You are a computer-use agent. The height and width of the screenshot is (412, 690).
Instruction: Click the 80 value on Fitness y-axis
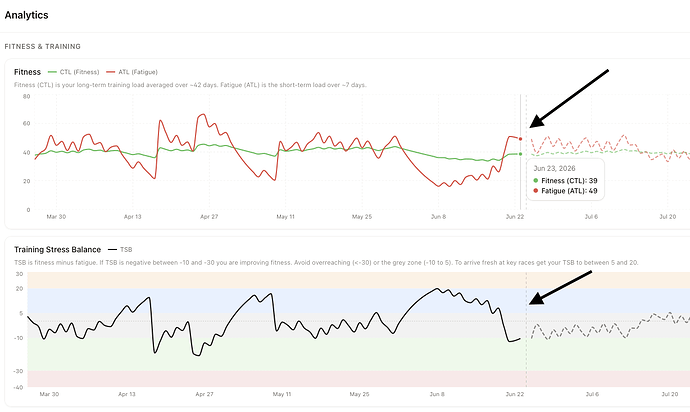[x=26, y=96]
